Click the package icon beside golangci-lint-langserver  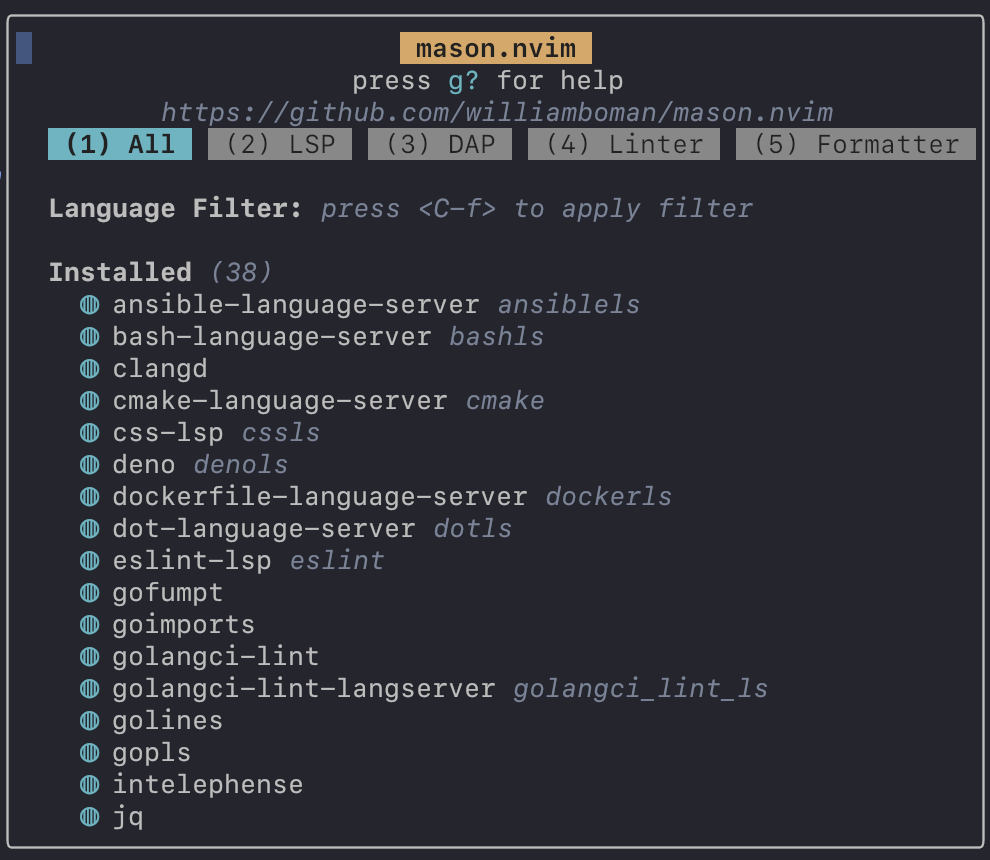point(89,688)
